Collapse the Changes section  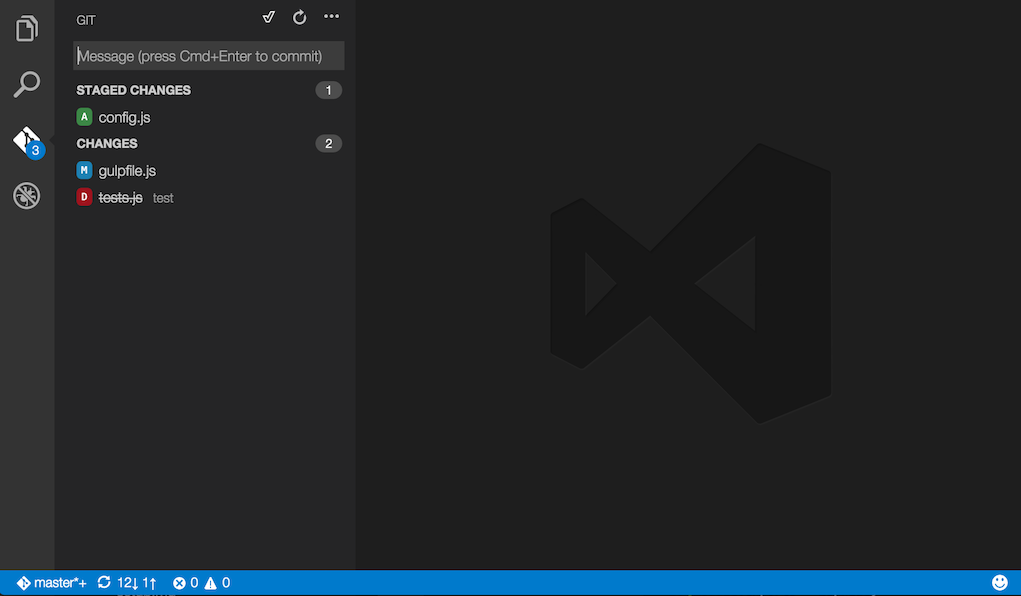[x=107, y=143]
